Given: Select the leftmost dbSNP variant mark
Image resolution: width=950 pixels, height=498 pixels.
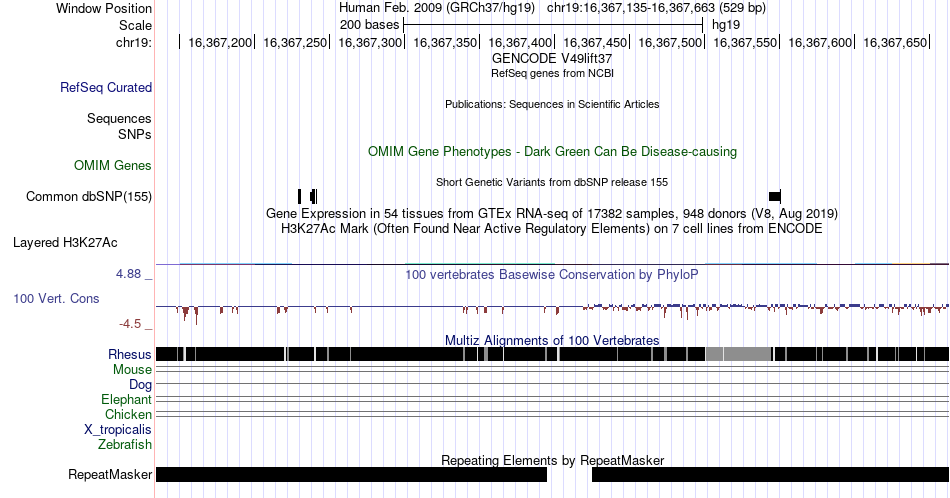Looking at the screenshot, I should (x=299, y=196).
